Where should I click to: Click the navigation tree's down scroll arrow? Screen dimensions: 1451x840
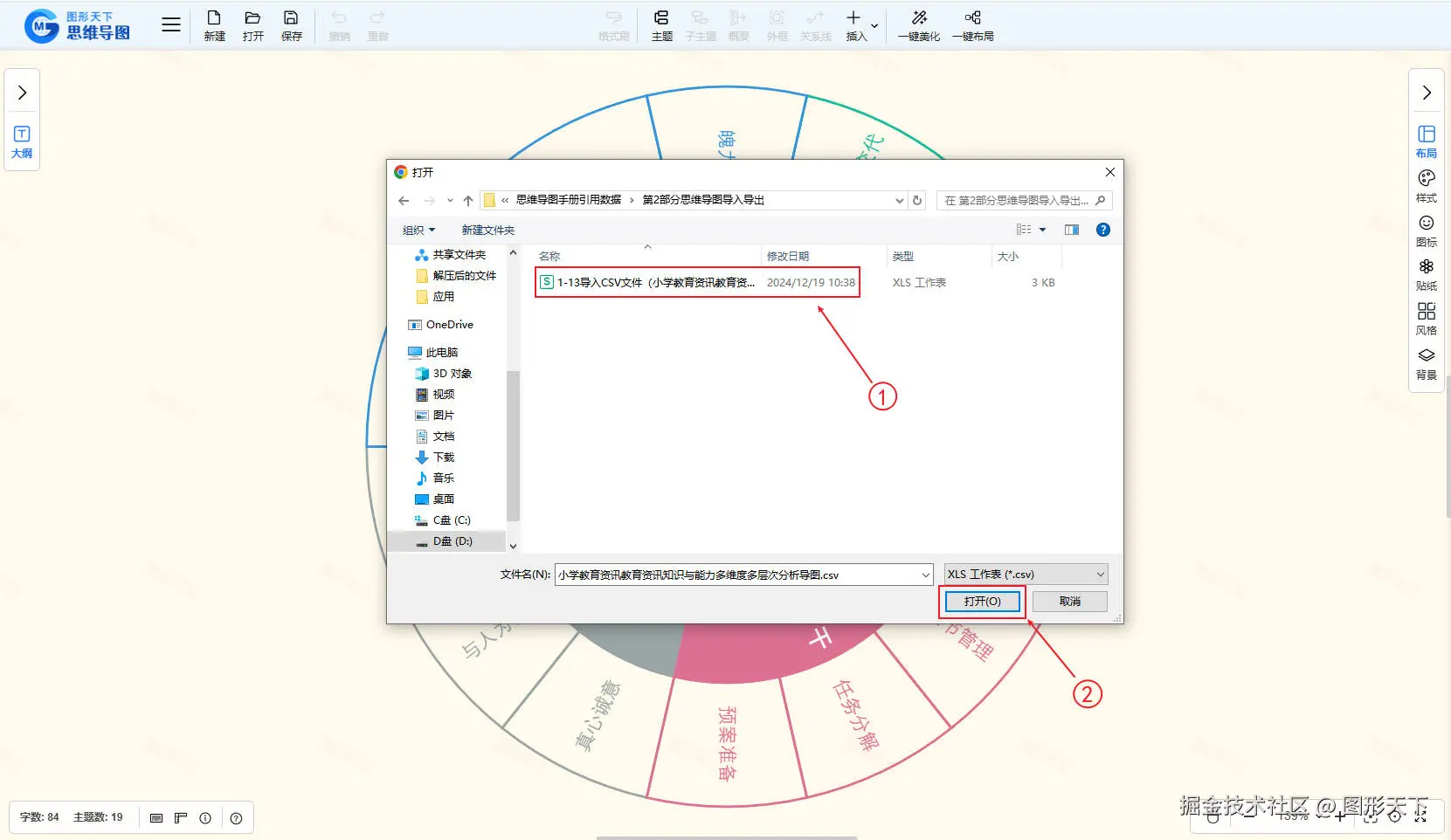point(513,546)
